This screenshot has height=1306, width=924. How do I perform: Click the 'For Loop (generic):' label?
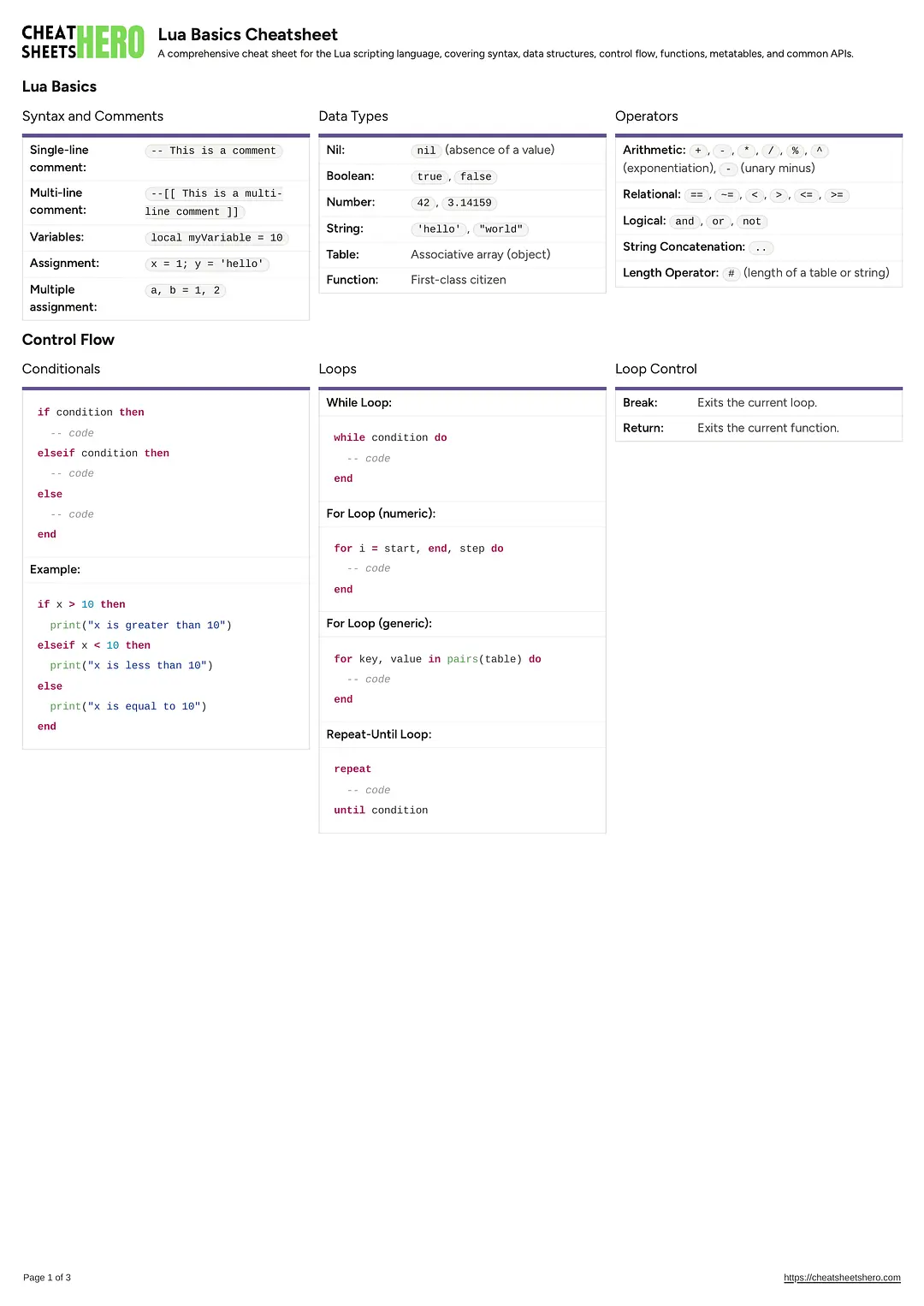pos(379,624)
